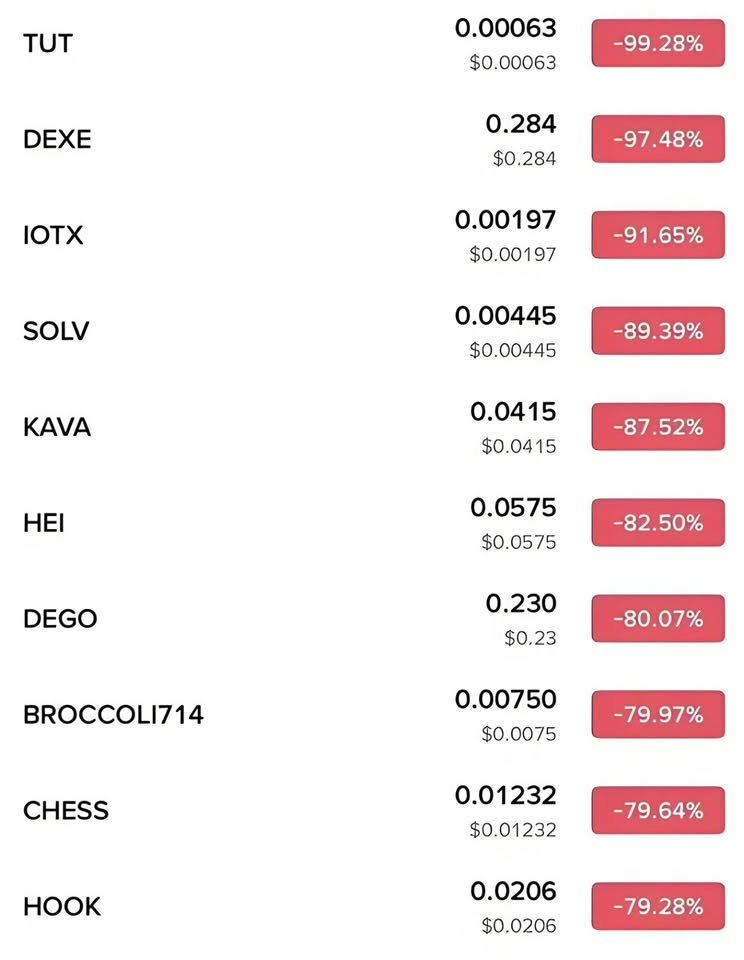Select the DEXE trading pair
Viewport: 744px width, 960px height.
pyautogui.click(x=372, y=139)
